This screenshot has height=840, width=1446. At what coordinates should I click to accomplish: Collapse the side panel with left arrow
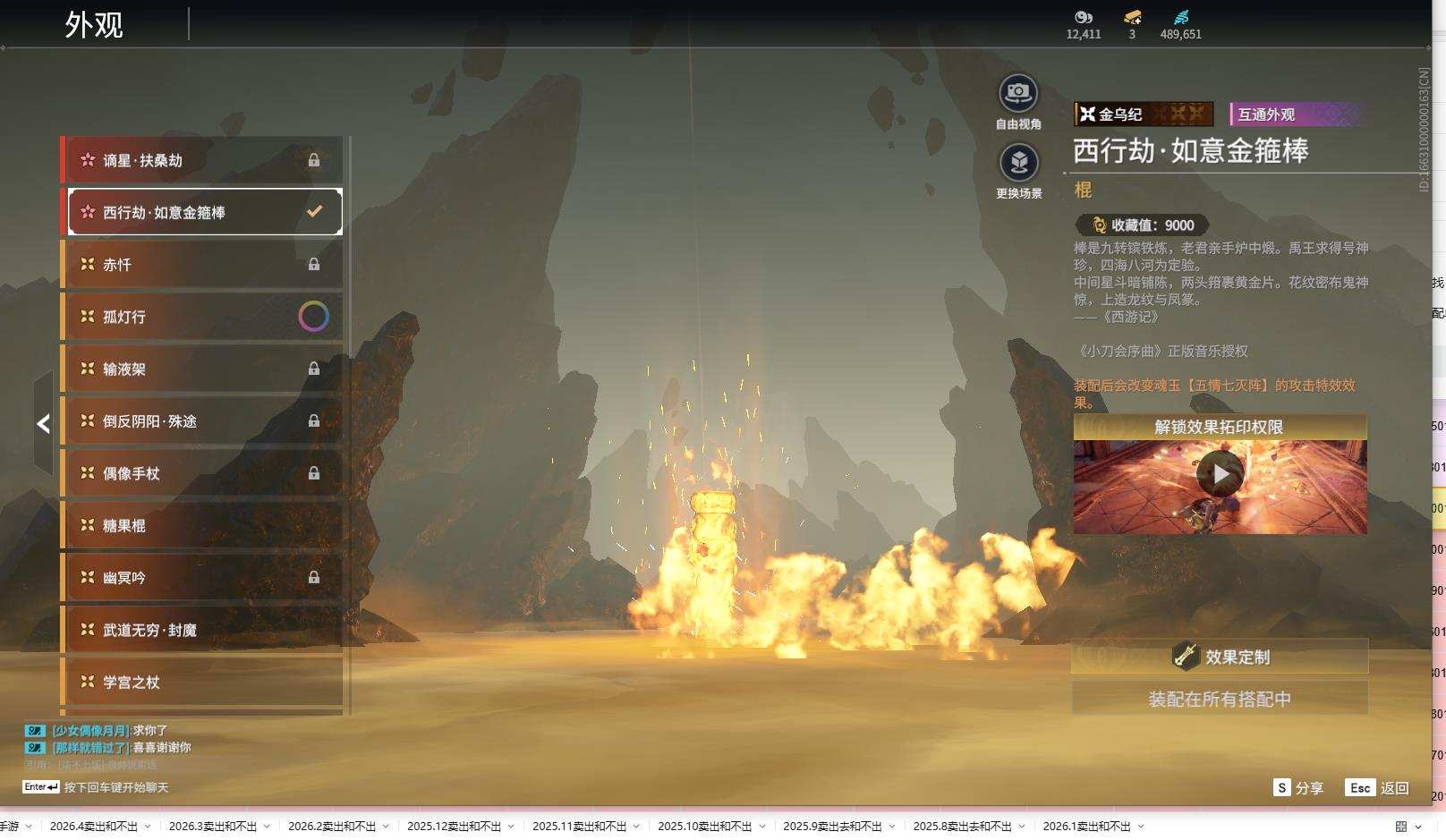coord(43,423)
